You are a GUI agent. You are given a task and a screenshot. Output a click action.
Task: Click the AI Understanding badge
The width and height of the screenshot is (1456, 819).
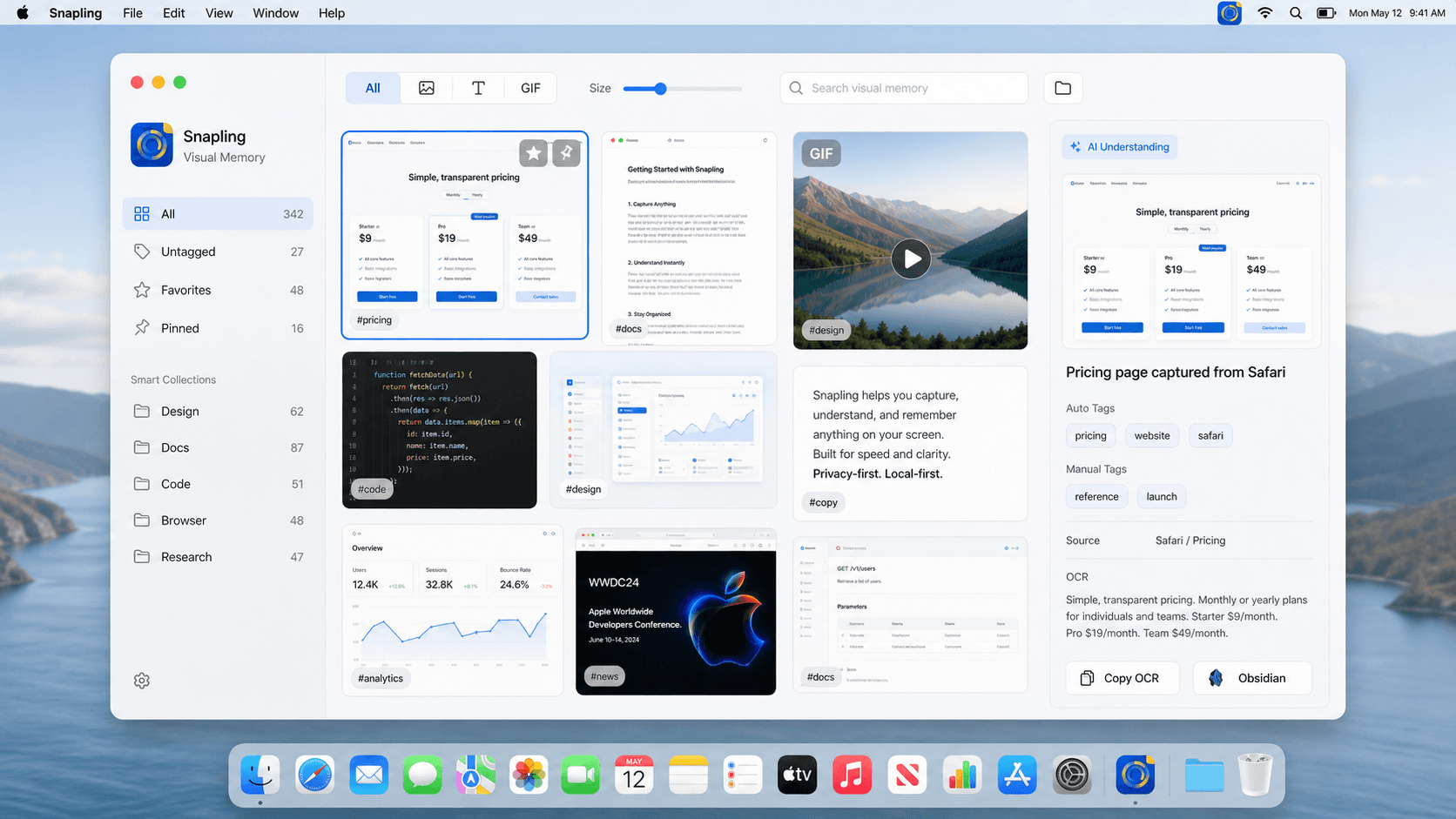pyautogui.click(x=1120, y=147)
